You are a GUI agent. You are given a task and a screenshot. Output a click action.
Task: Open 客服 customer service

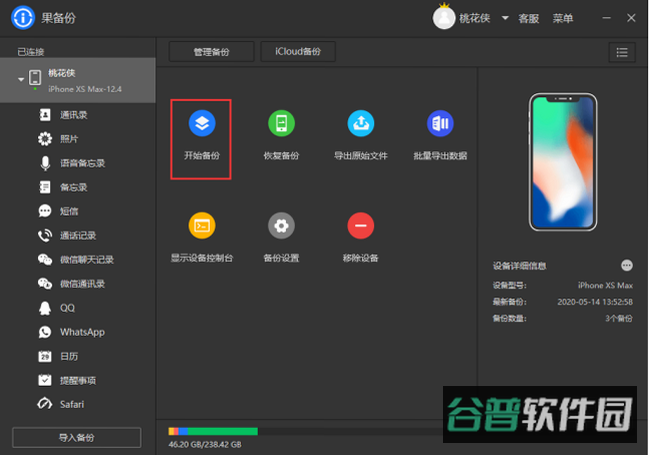(x=529, y=18)
